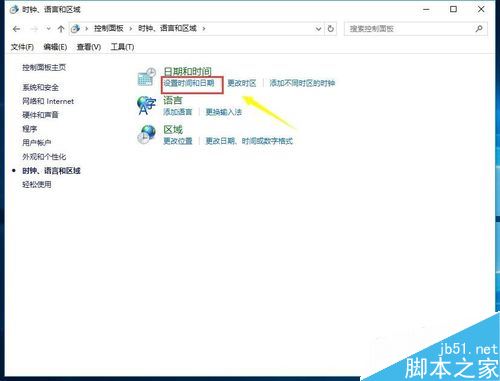The image size is (500, 381).
Task: Open 程序 category in sidebar
Action: (29, 129)
